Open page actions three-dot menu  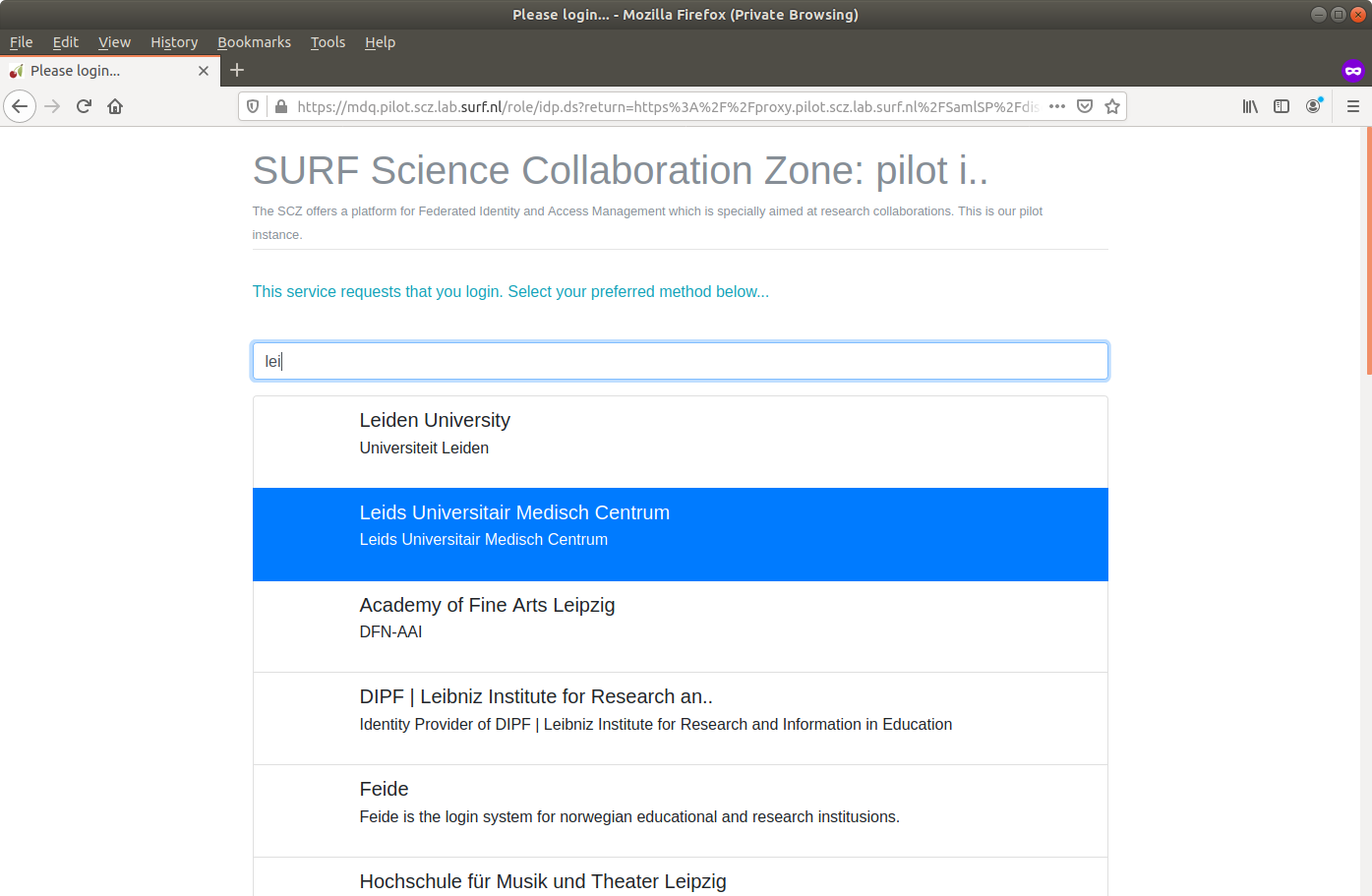point(1057,106)
